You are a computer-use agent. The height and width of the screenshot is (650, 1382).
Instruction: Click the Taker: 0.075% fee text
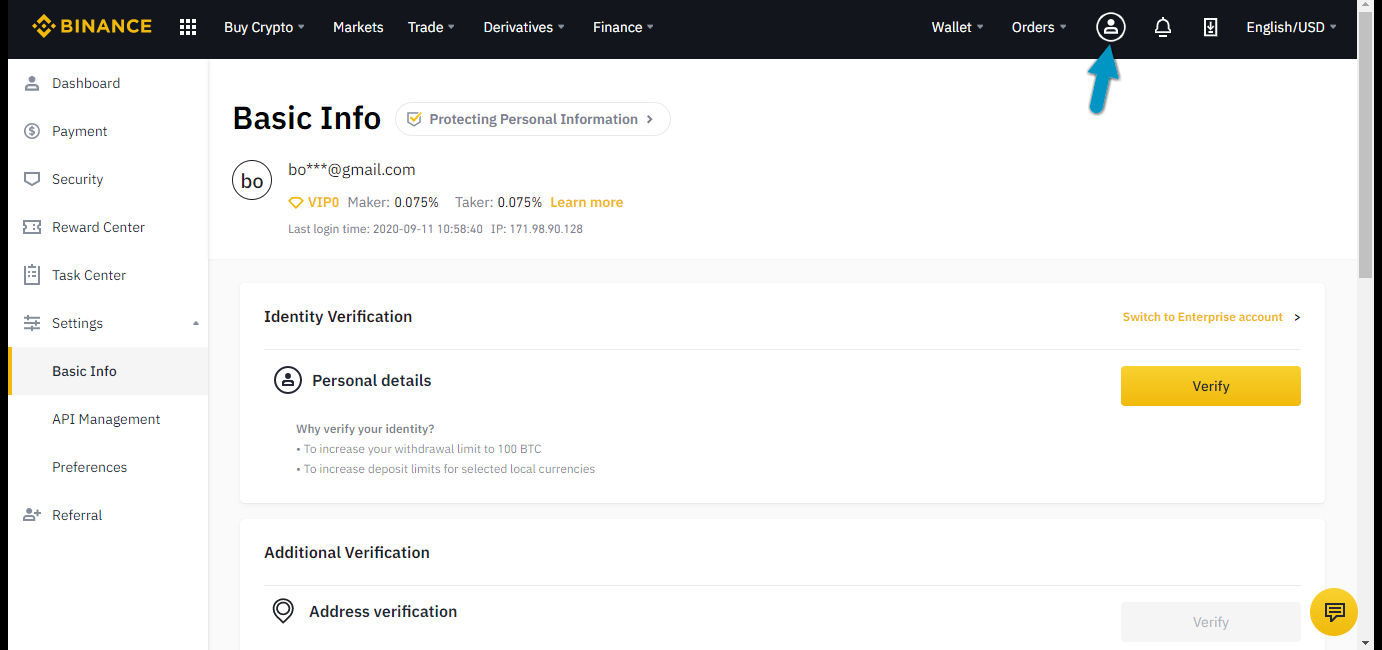(x=498, y=202)
